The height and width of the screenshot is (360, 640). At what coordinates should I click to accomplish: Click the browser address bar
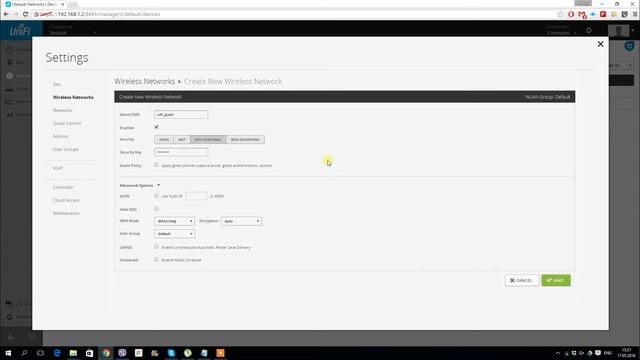coord(294,14)
